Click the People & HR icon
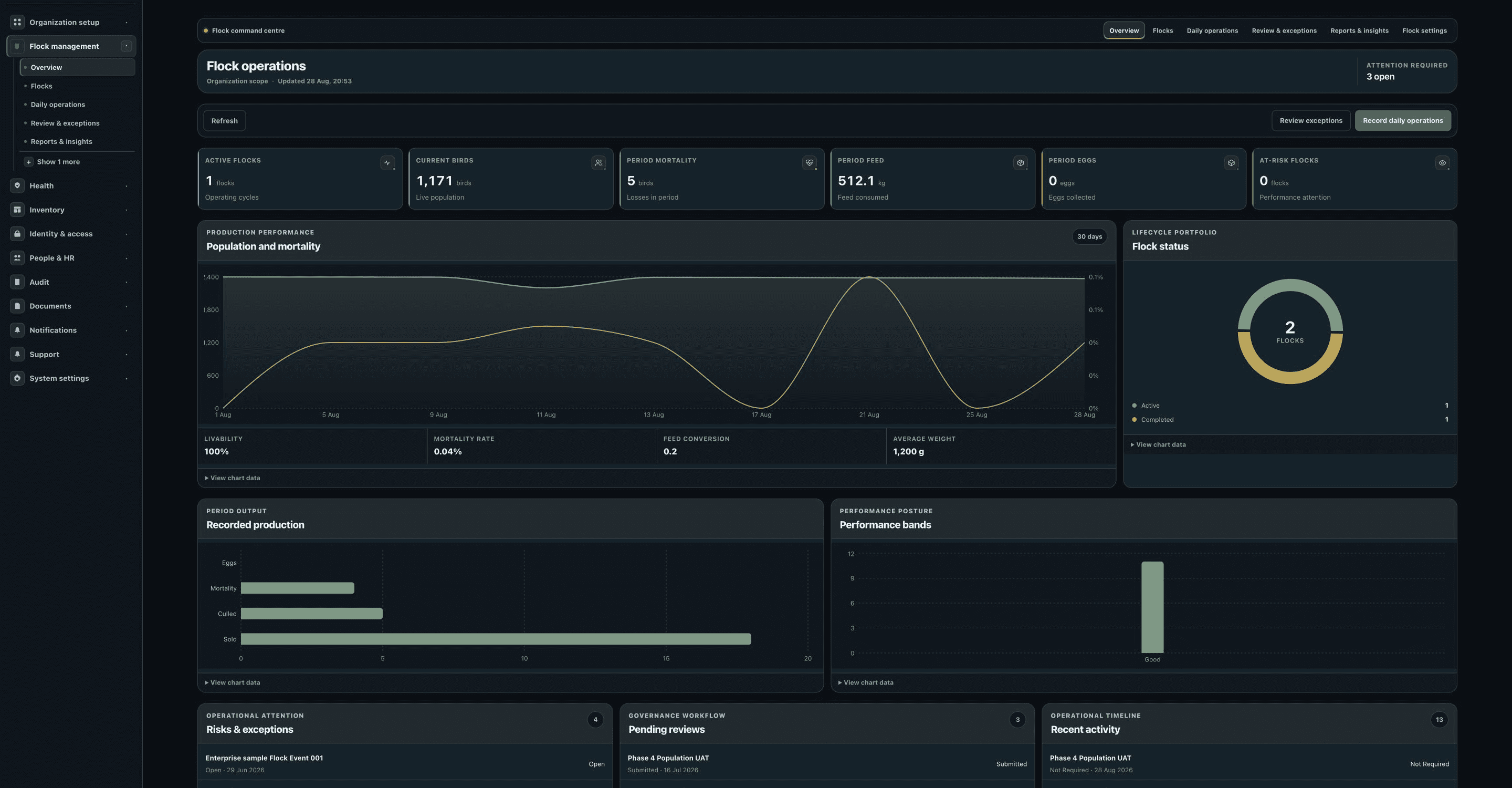The width and height of the screenshot is (1512, 788). click(x=17, y=258)
